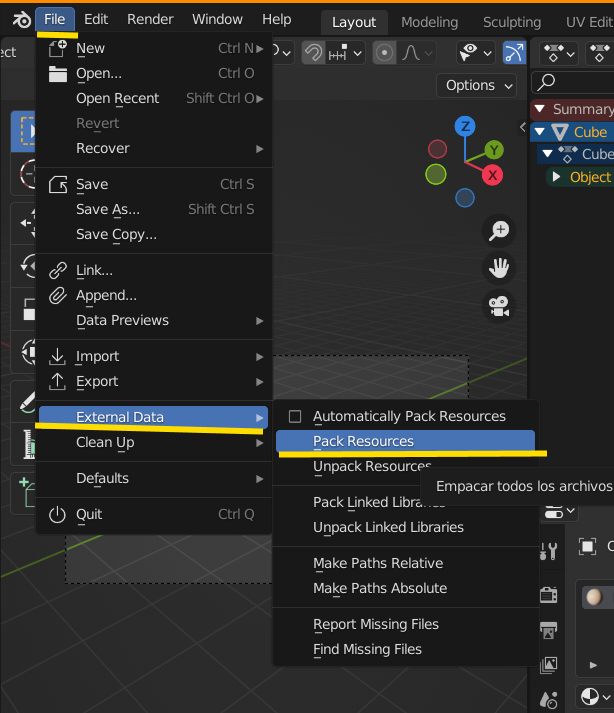Expand the Open Recent submenu

click(154, 98)
